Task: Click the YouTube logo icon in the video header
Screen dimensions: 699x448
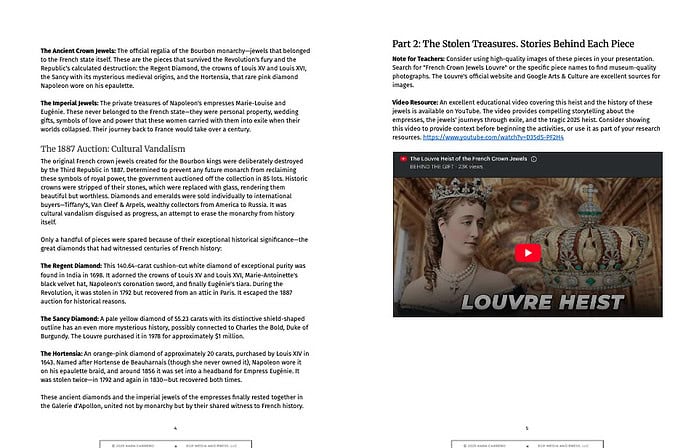Action: (403, 159)
